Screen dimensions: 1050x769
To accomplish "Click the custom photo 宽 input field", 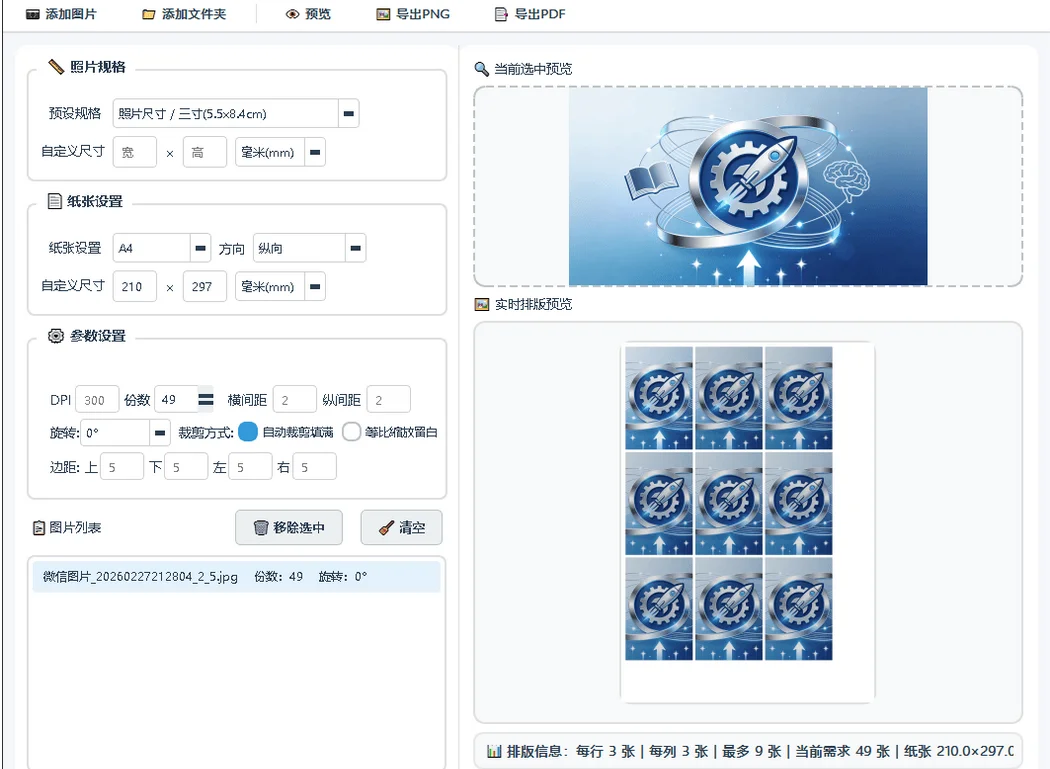I will tap(135, 152).
